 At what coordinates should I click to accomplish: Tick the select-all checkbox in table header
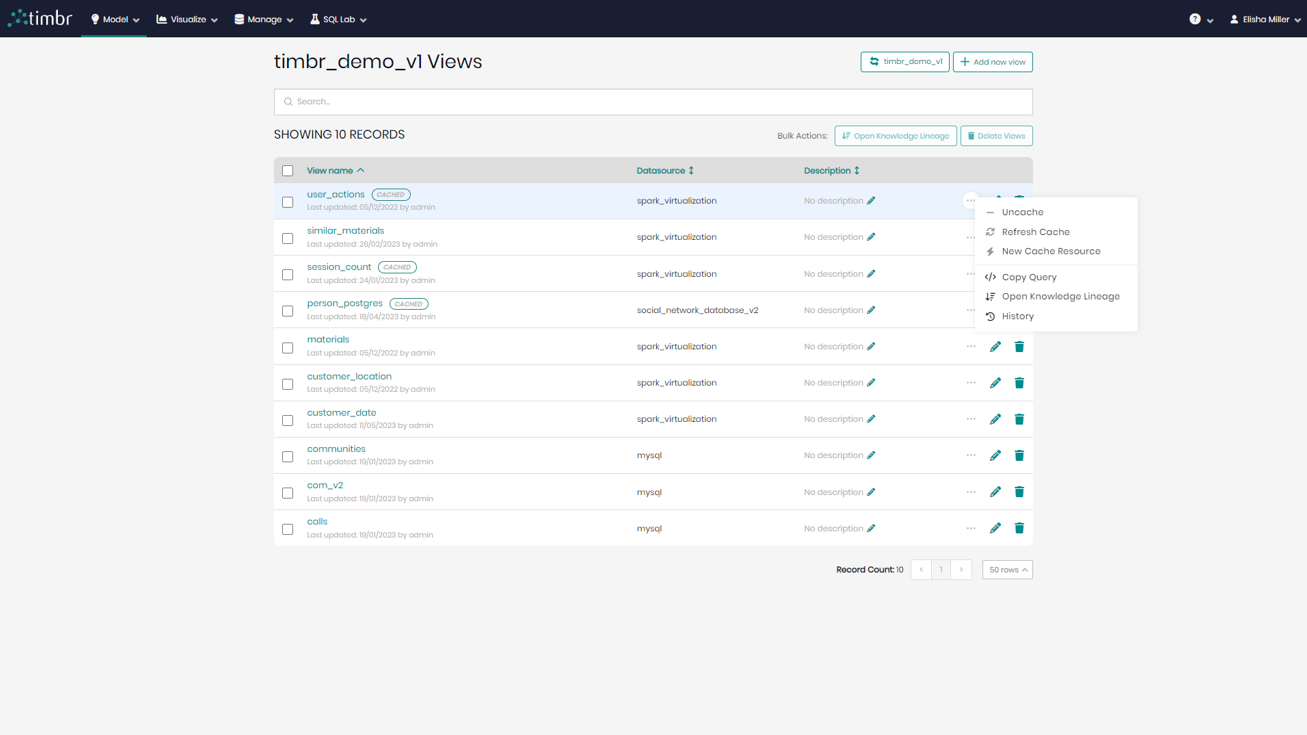(x=288, y=170)
